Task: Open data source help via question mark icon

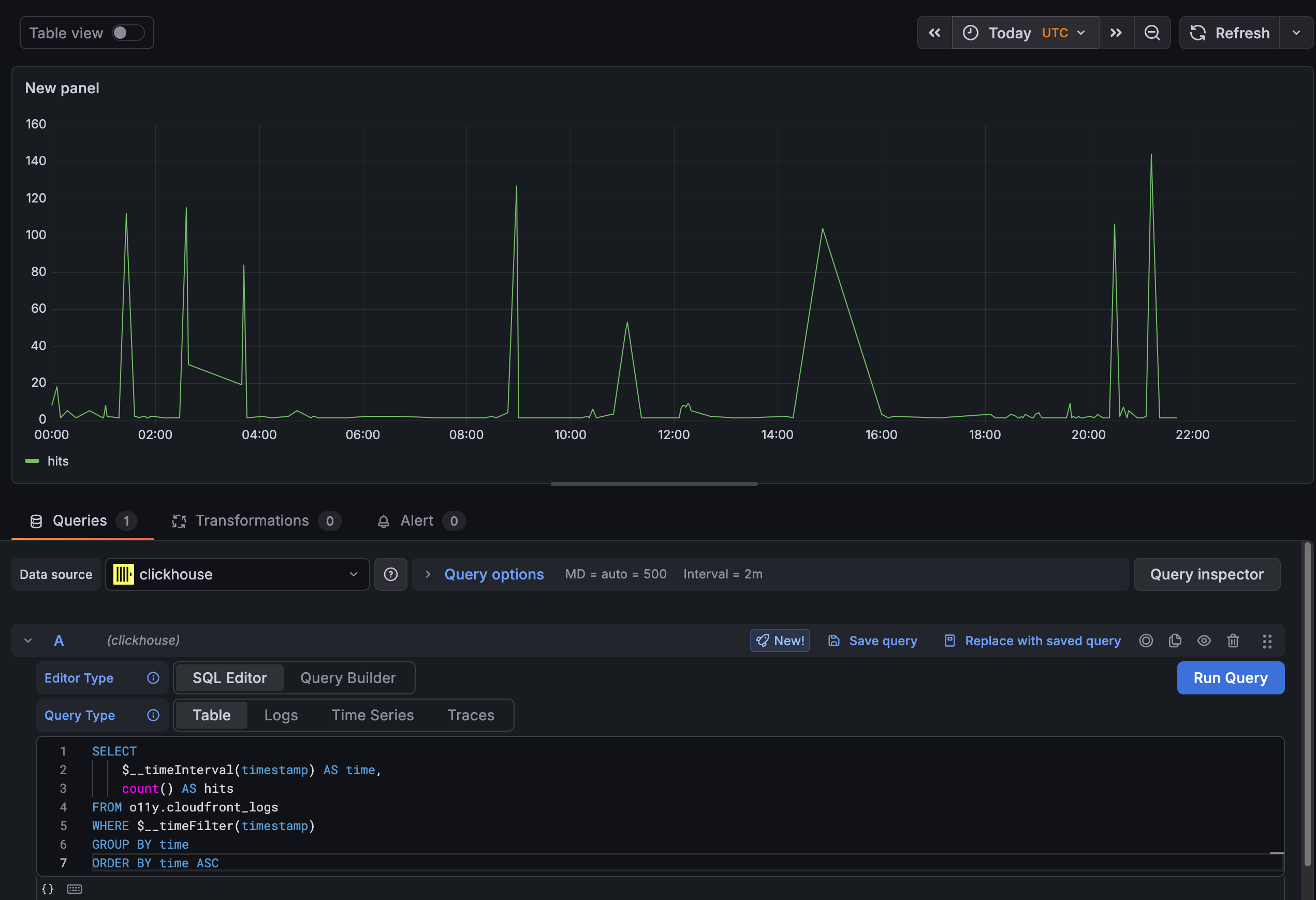Action: pyautogui.click(x=391, y=574)
